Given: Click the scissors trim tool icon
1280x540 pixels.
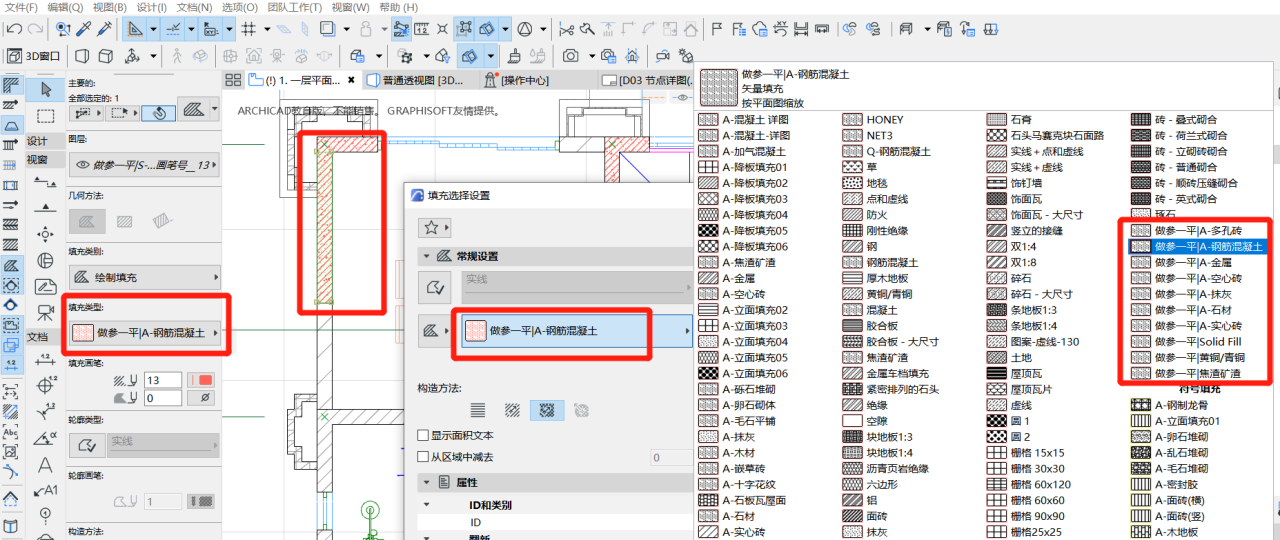Looking at the screenshot, I should 567,30.
